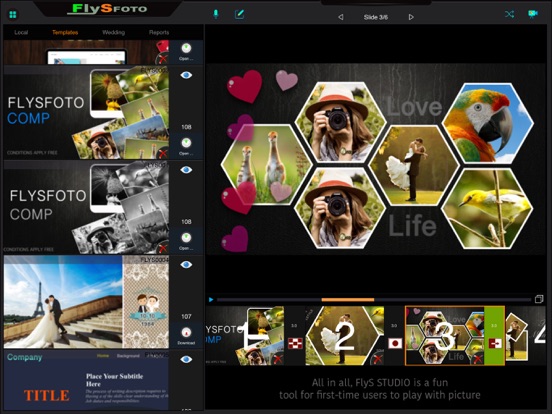Screen dimensions: 552x414
Task: Select the parrot hexagon photo
Action: click(x=488, y=124)
